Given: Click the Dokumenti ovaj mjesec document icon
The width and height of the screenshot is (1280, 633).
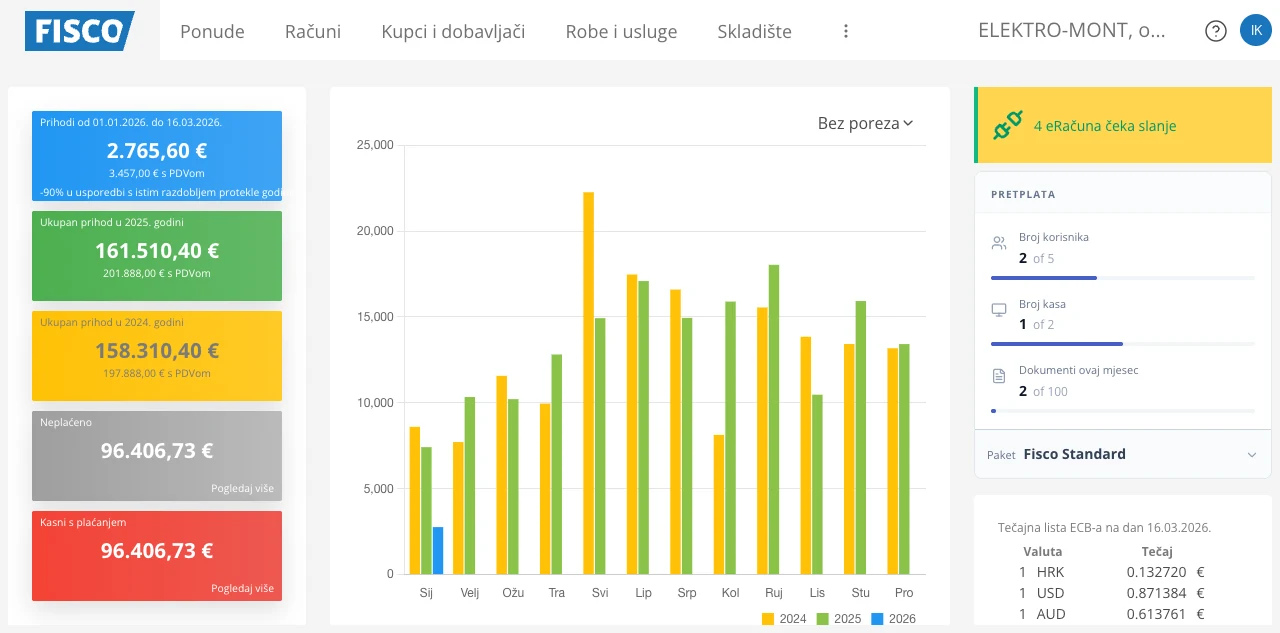Looking at the screenshot, I should pyautogui.click(x=997, y=375).
